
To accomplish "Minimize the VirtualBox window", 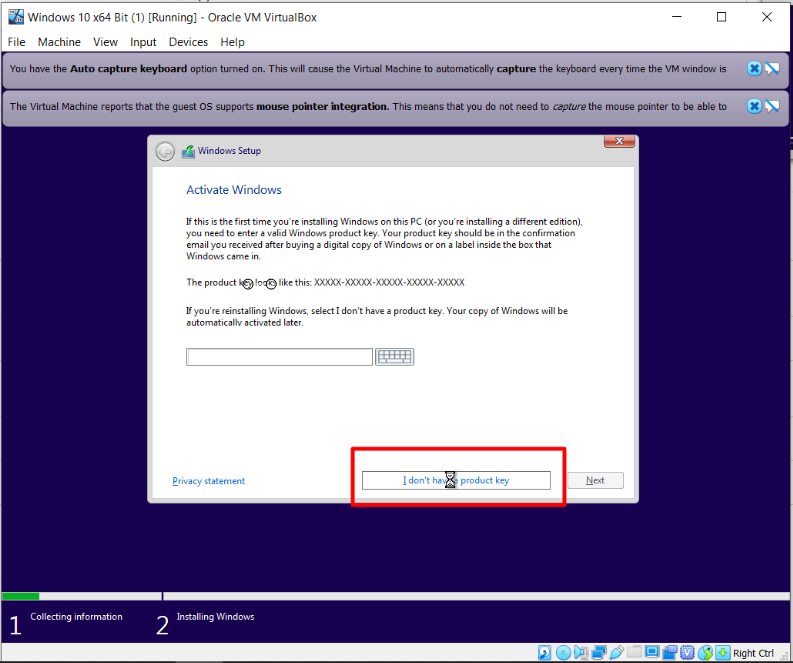I will tap(676, 17).
